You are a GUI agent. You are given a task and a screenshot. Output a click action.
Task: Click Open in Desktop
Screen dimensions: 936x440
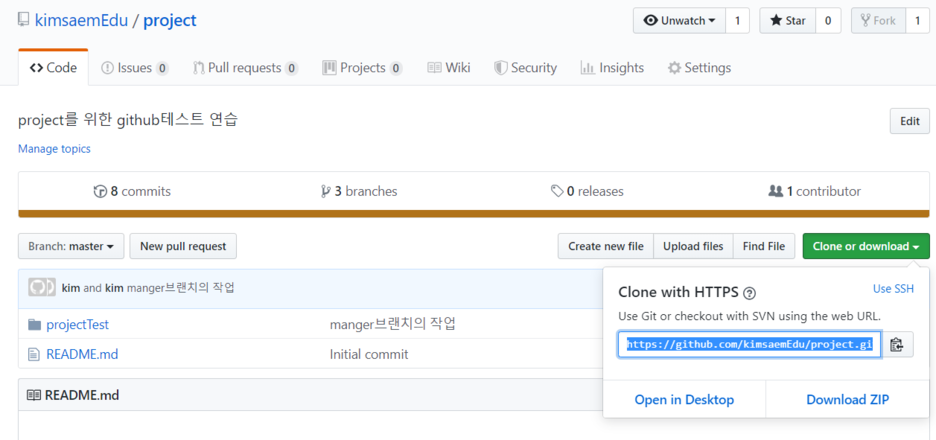(x=684, y=399)
